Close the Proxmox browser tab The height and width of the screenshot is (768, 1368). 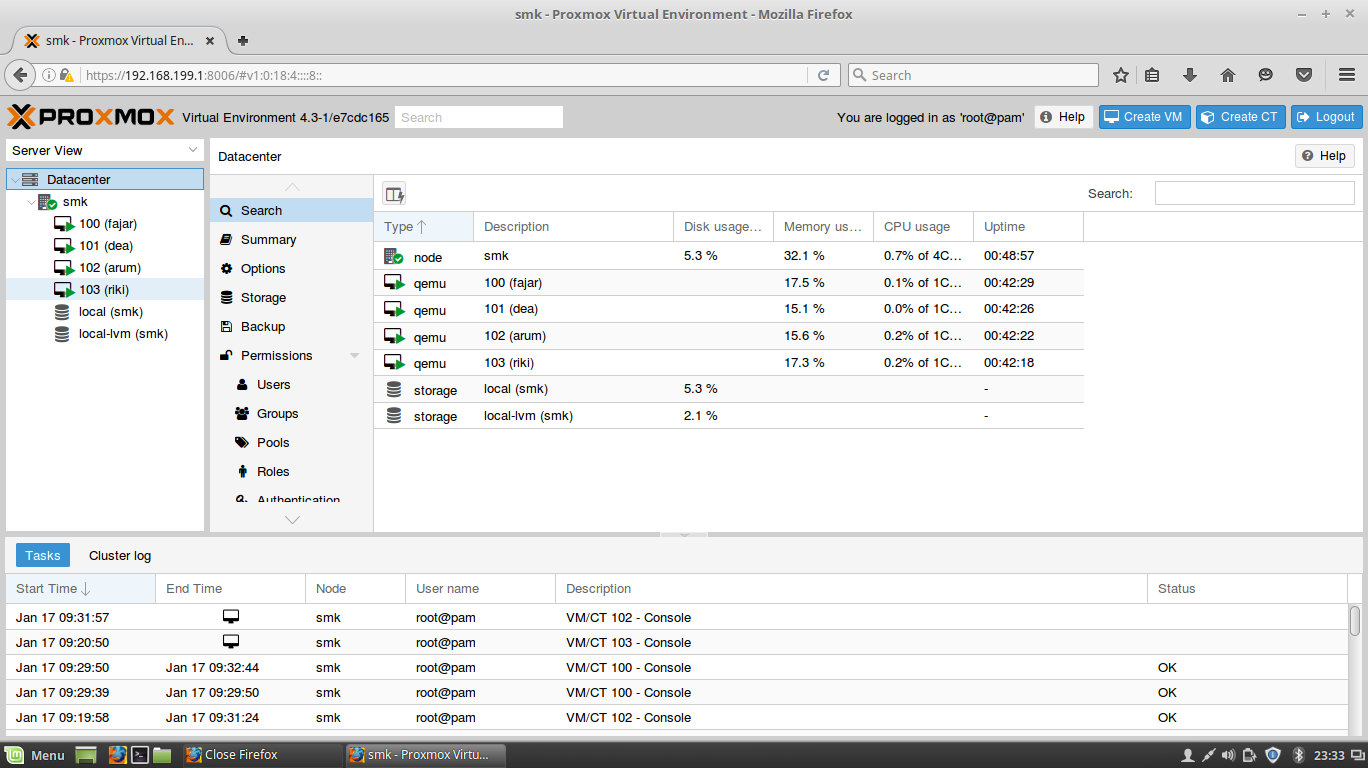210,41
